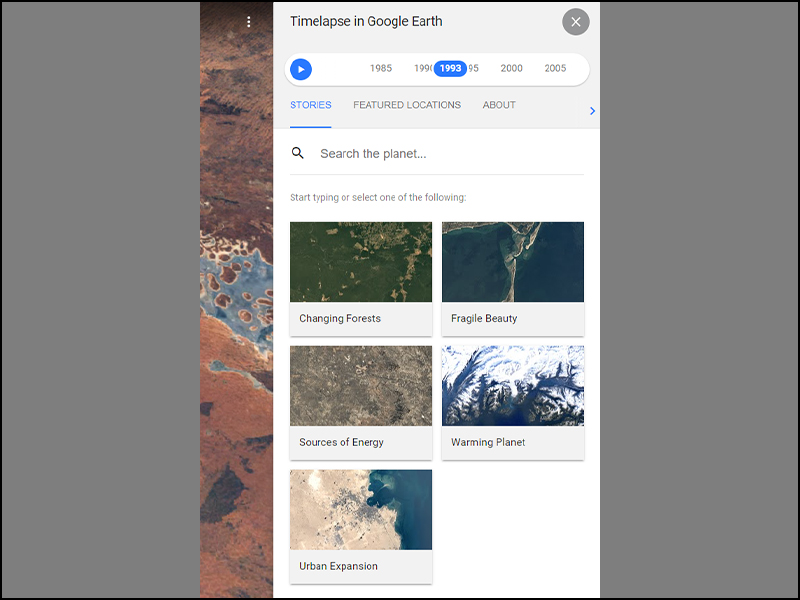800x600 pixels.
Task: Open the Changing Forests story thumbnail
Action: (x=361, y=262)
